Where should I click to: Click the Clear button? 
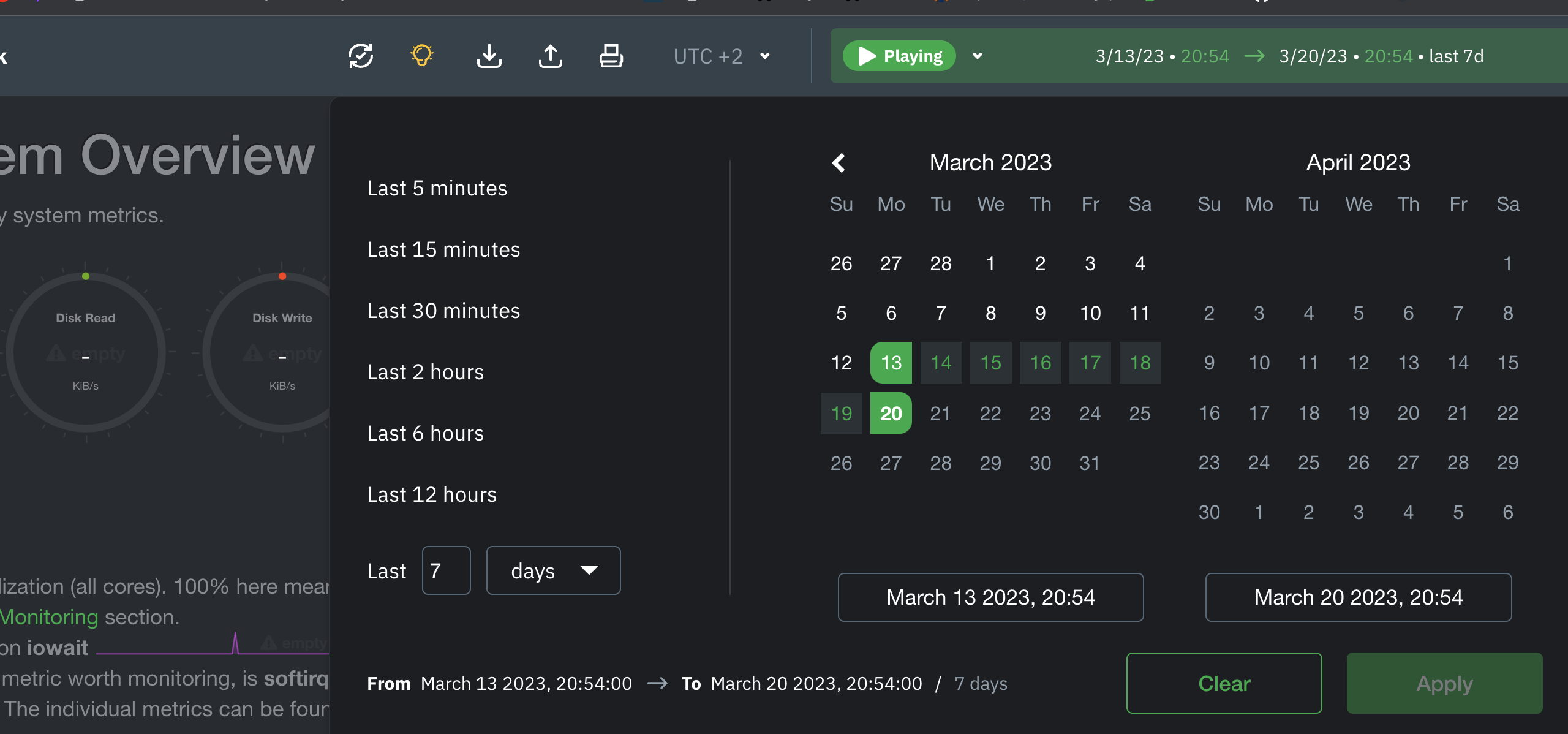tap(1224, 683)
